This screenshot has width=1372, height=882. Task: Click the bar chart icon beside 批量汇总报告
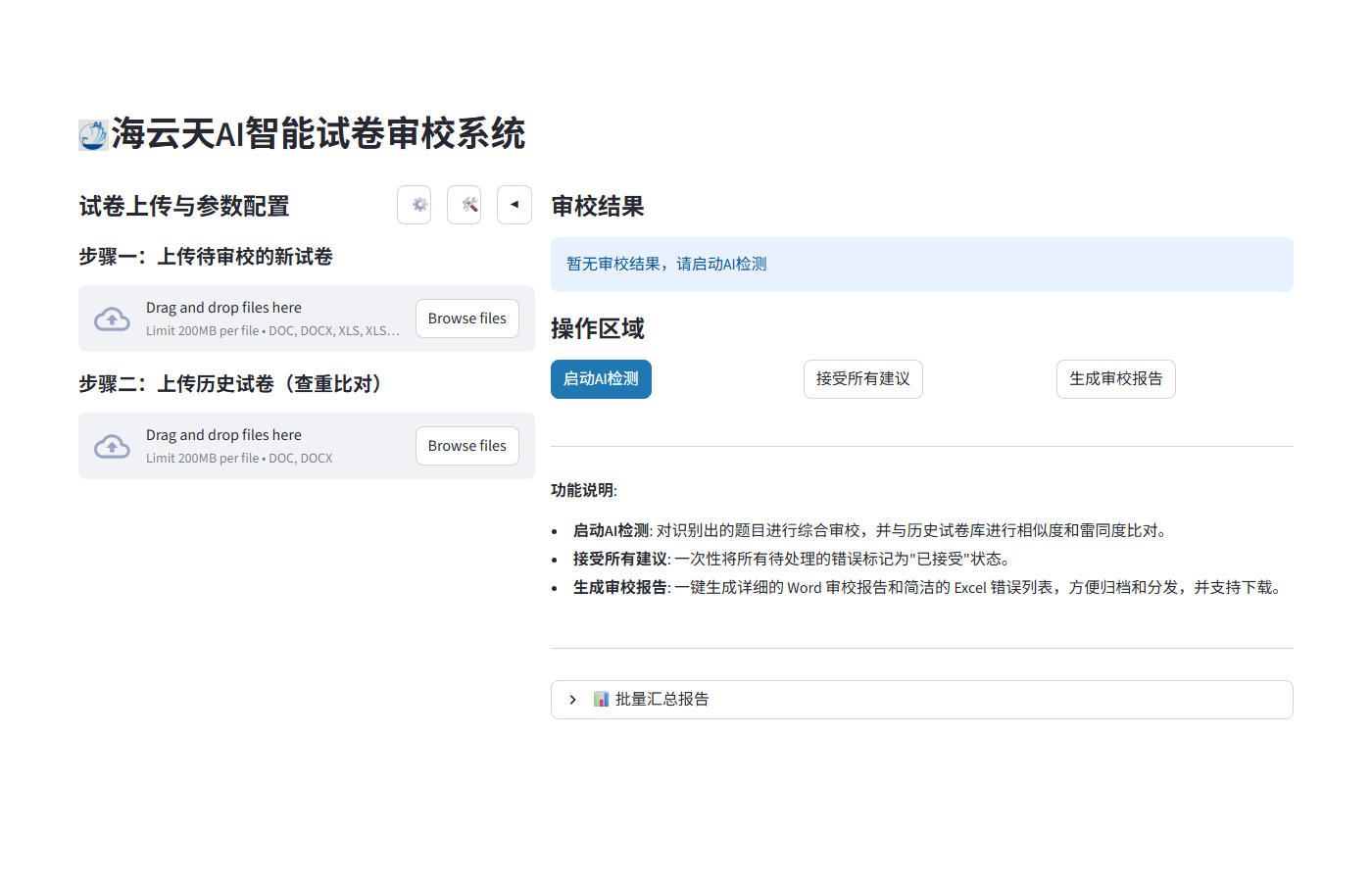pos(601,700)
